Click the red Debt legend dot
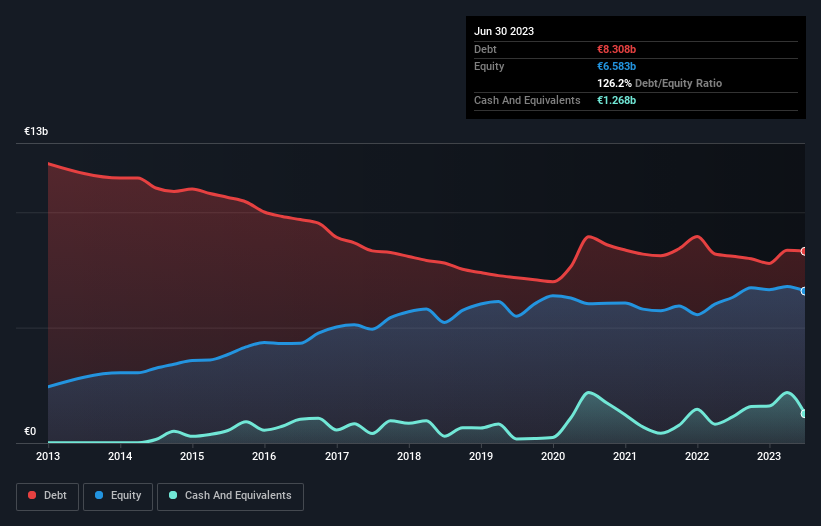821x526 pixels. (32, 495)
